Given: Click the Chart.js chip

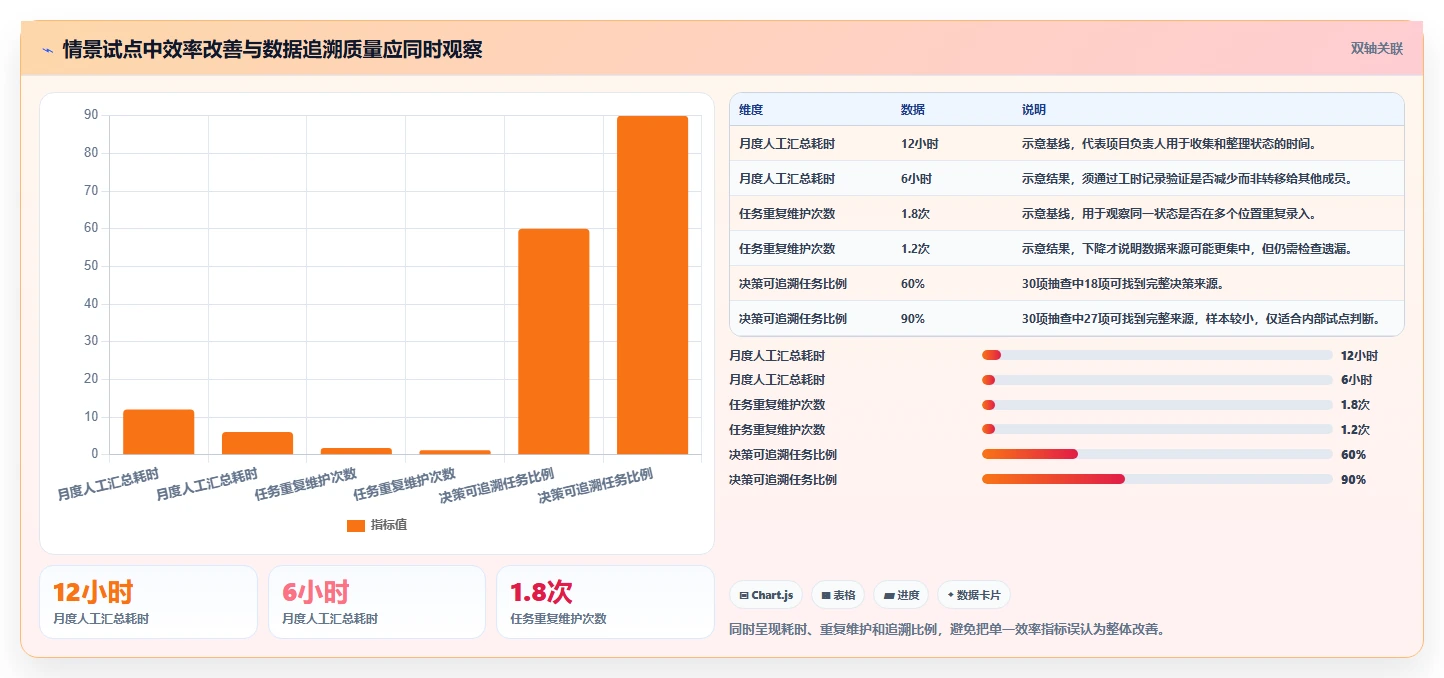Looking at the screenshot, I should point(766,595).
